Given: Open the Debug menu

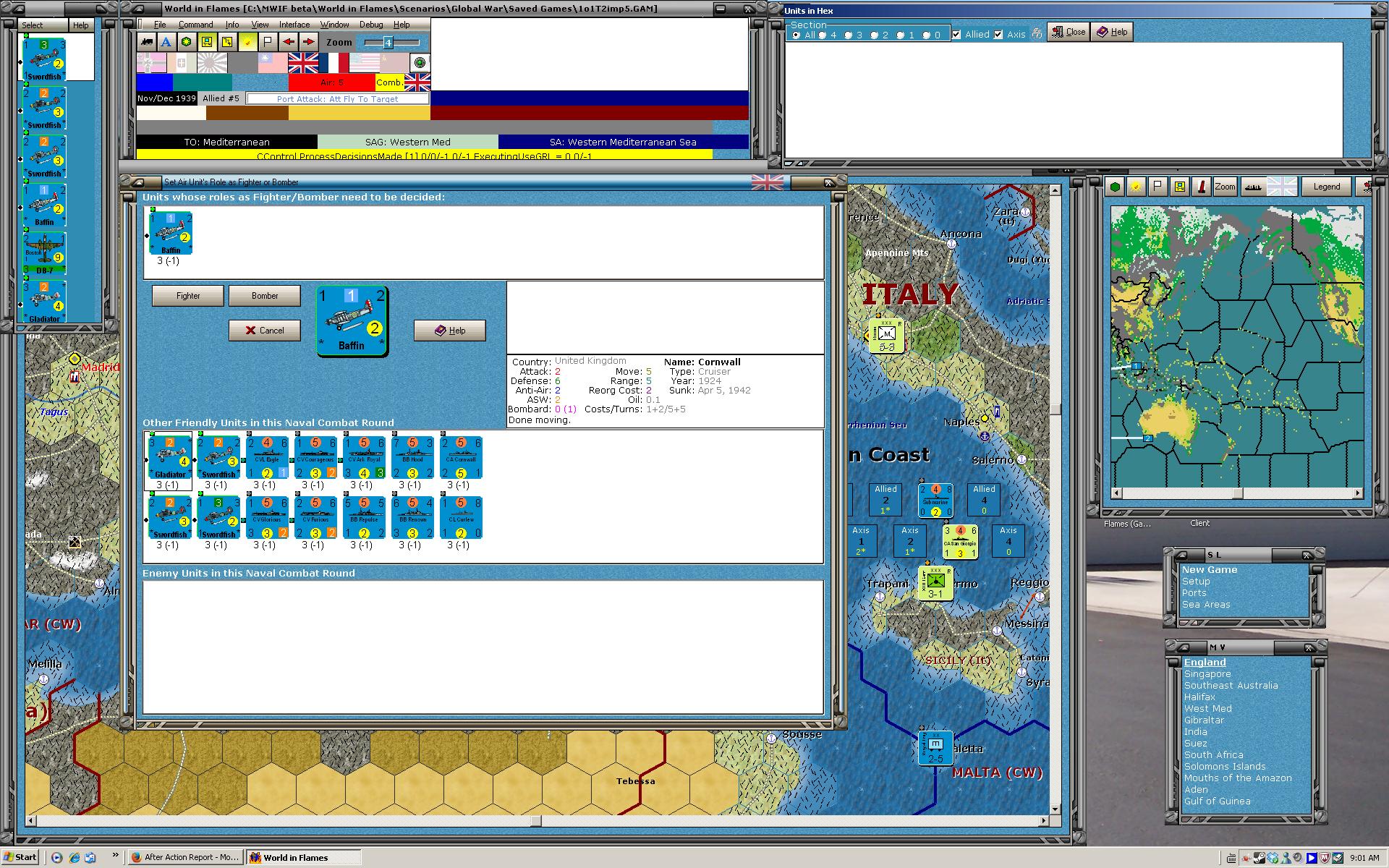Looking at the screenshot, I should tap(371, 25).
